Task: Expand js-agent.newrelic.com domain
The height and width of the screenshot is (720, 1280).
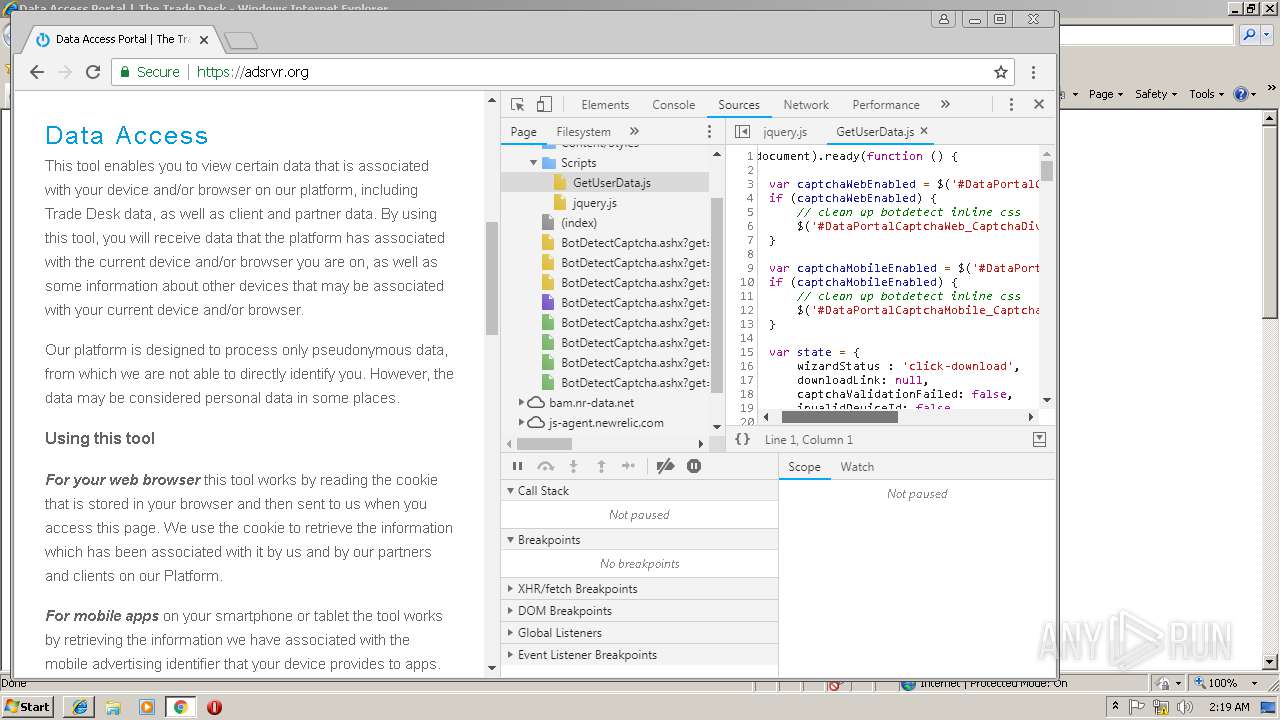Action: (521, 422)
